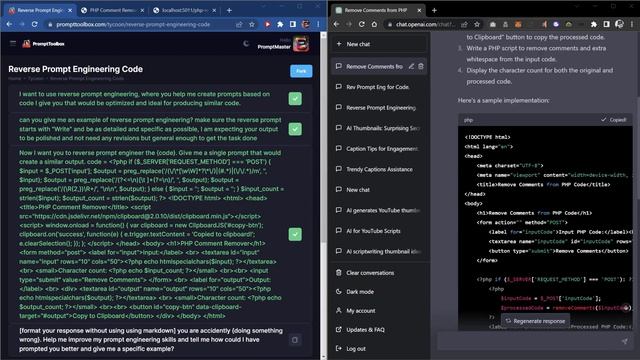Open Updates & FAQ link
The image size is (640, 360).
click(380, 330)
